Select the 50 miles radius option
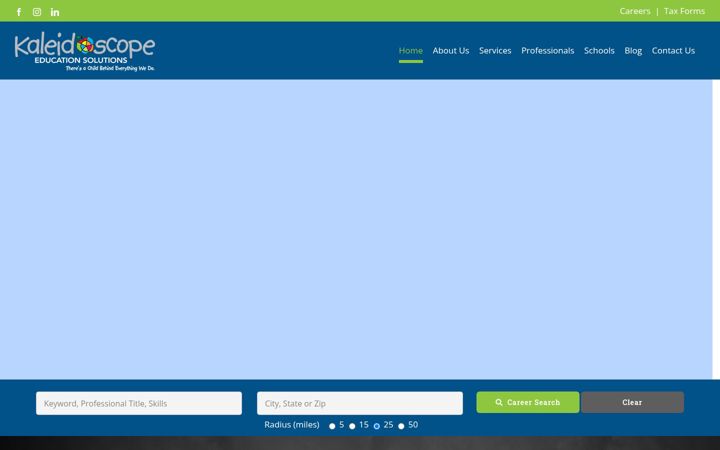720x450 pixels. (x=401, y=426)
